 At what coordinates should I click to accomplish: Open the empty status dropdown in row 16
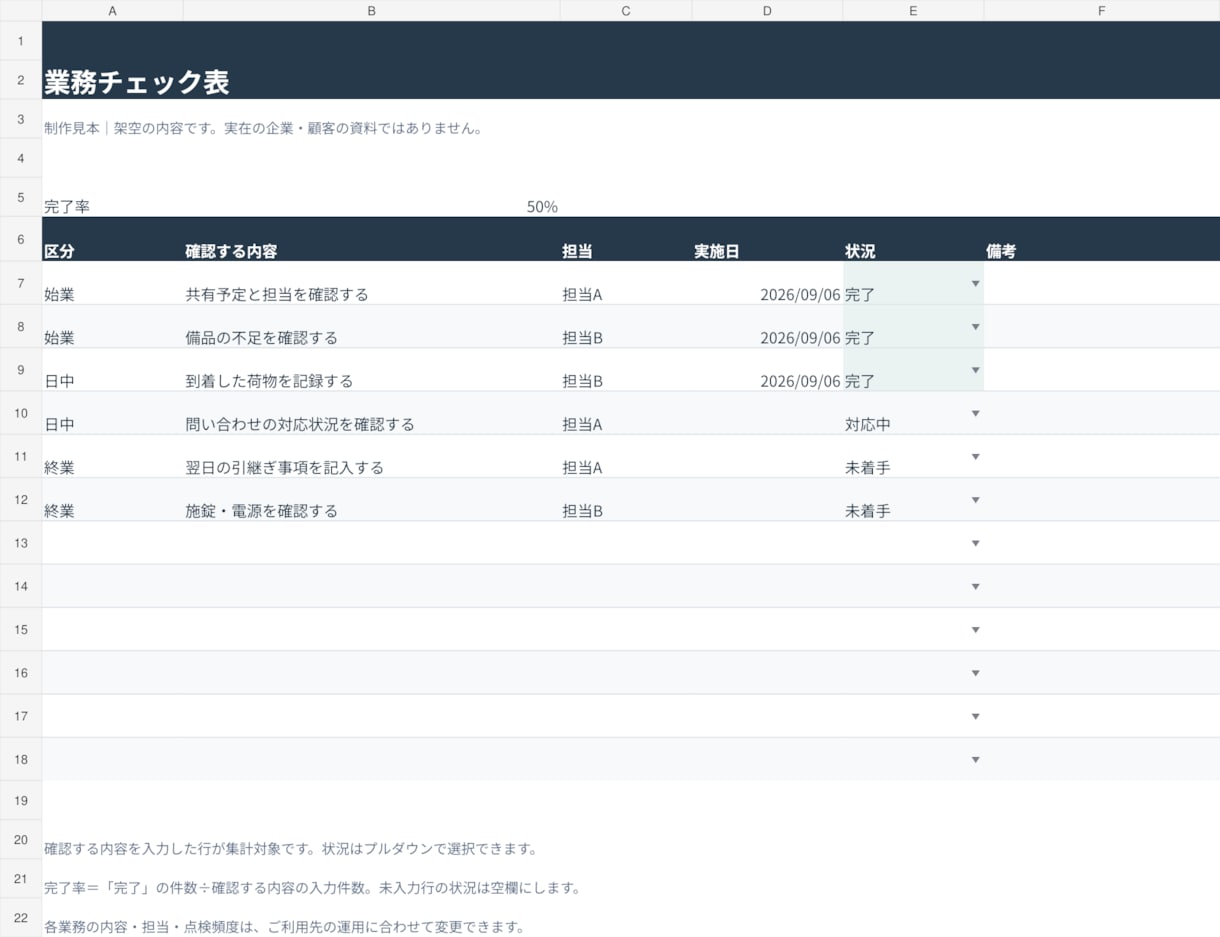pos(975,673)
